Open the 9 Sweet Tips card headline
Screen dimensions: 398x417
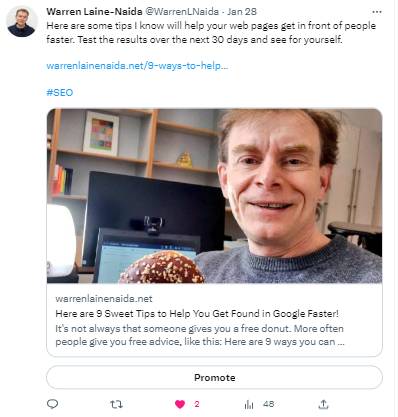(x=197, y=314)
